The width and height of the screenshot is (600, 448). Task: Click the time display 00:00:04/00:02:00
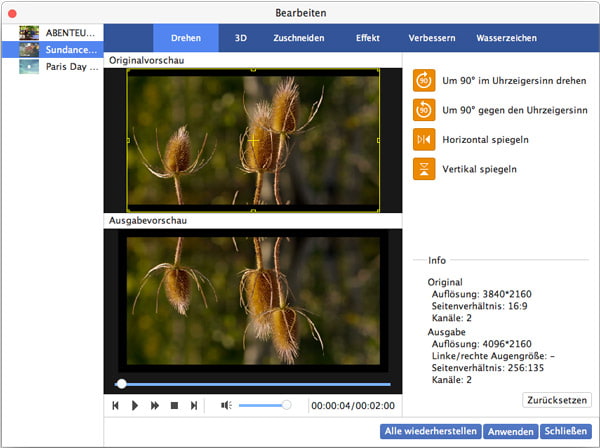[x=353, y=406]
